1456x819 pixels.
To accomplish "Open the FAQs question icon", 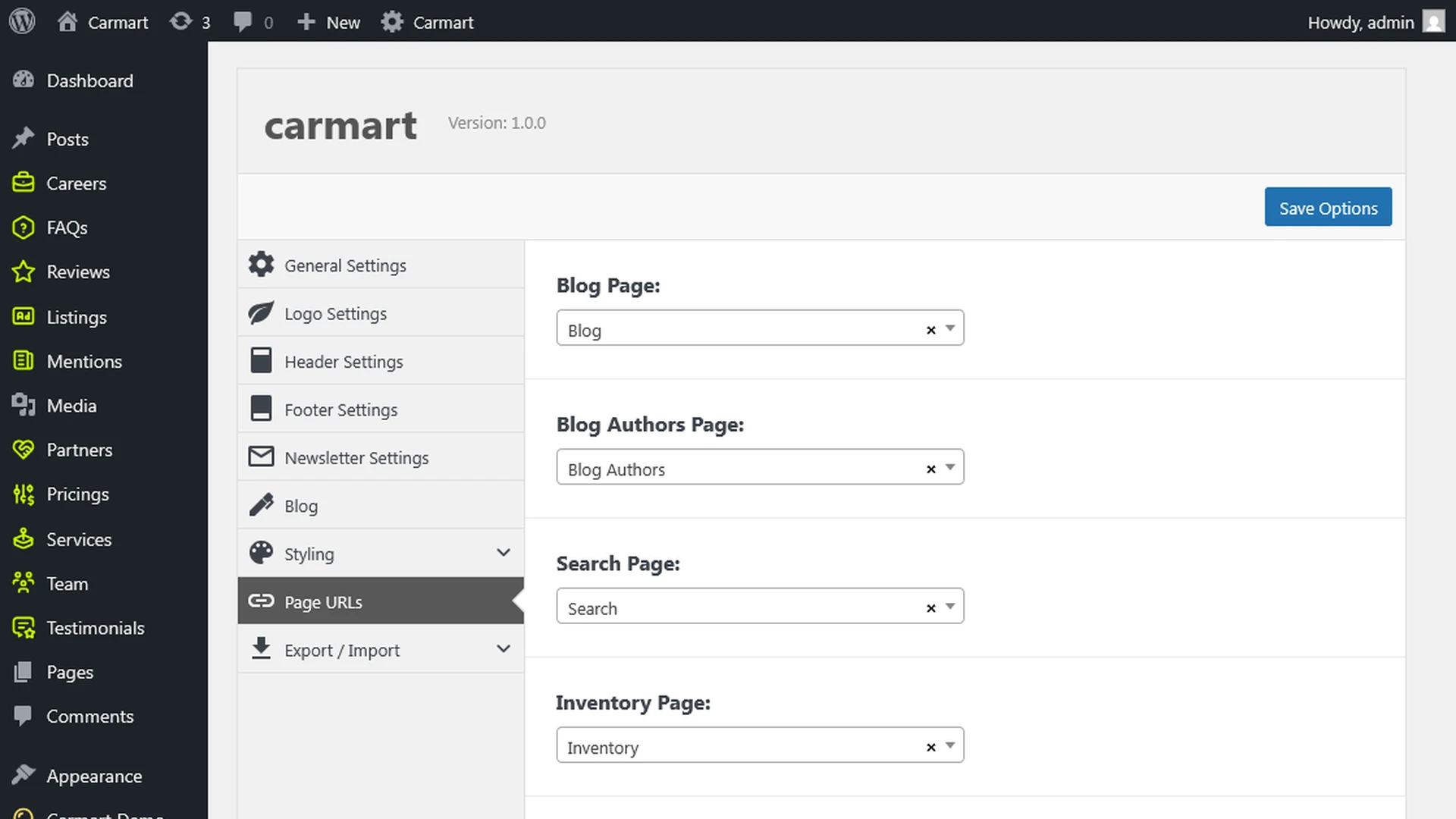I will click(24, 227).
